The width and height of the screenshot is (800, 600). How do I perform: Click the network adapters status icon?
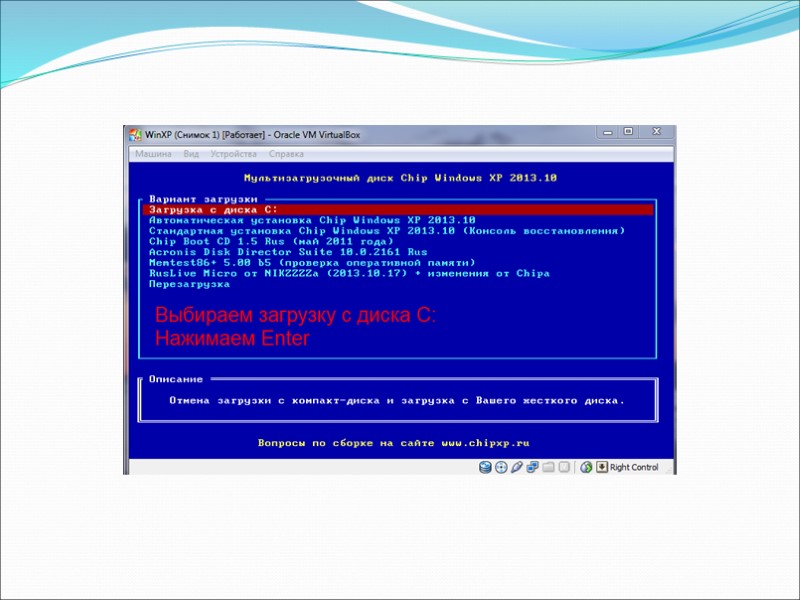(x=533, y=467)
